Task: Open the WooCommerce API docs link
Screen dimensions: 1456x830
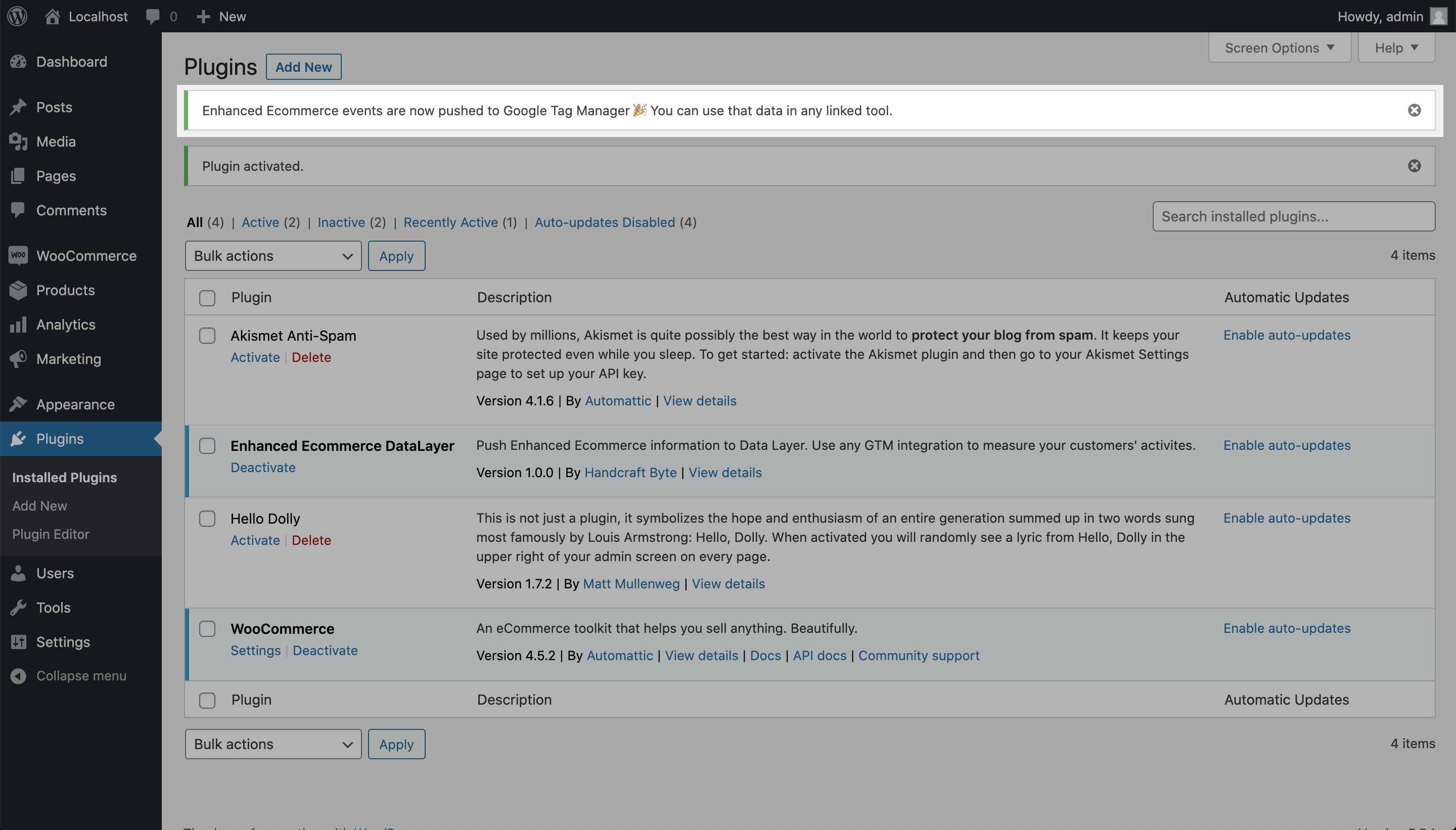Action: coord(819,655)
